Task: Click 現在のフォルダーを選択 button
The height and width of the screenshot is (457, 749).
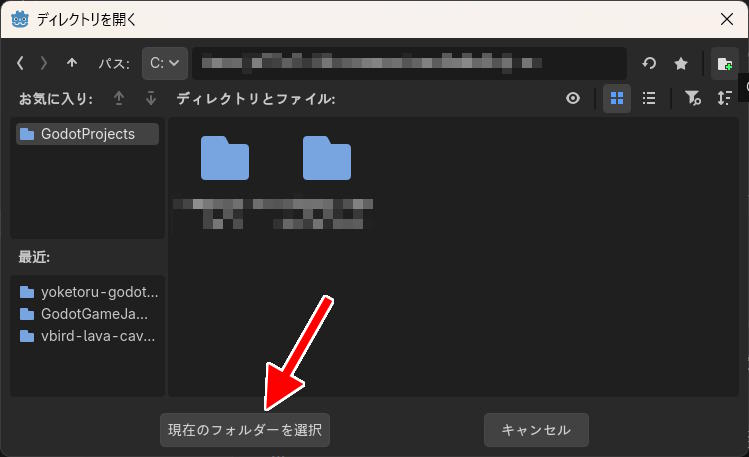Action: [245, 430]
